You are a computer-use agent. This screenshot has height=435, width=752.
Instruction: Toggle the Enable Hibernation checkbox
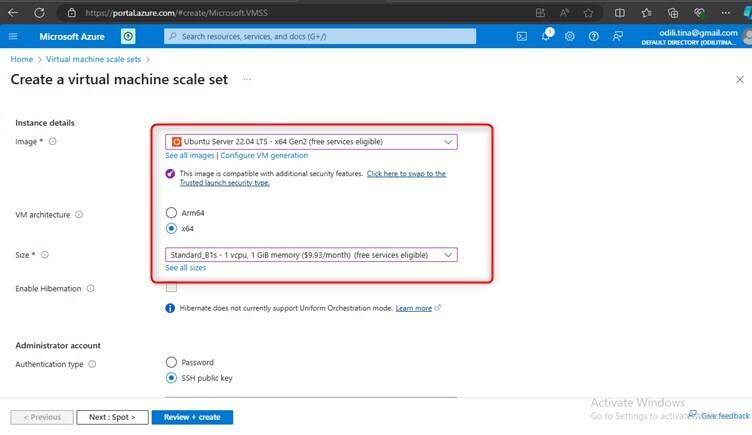171,287
